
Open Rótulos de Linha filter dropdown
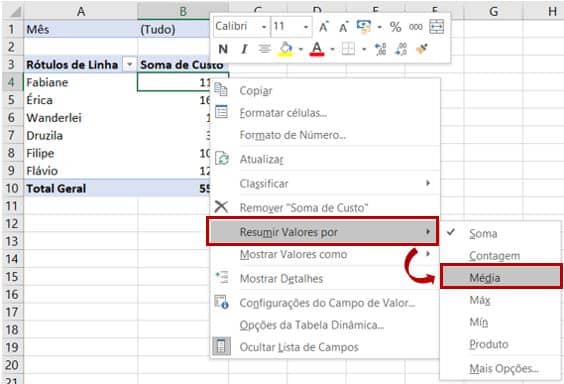tap(129, 65)
